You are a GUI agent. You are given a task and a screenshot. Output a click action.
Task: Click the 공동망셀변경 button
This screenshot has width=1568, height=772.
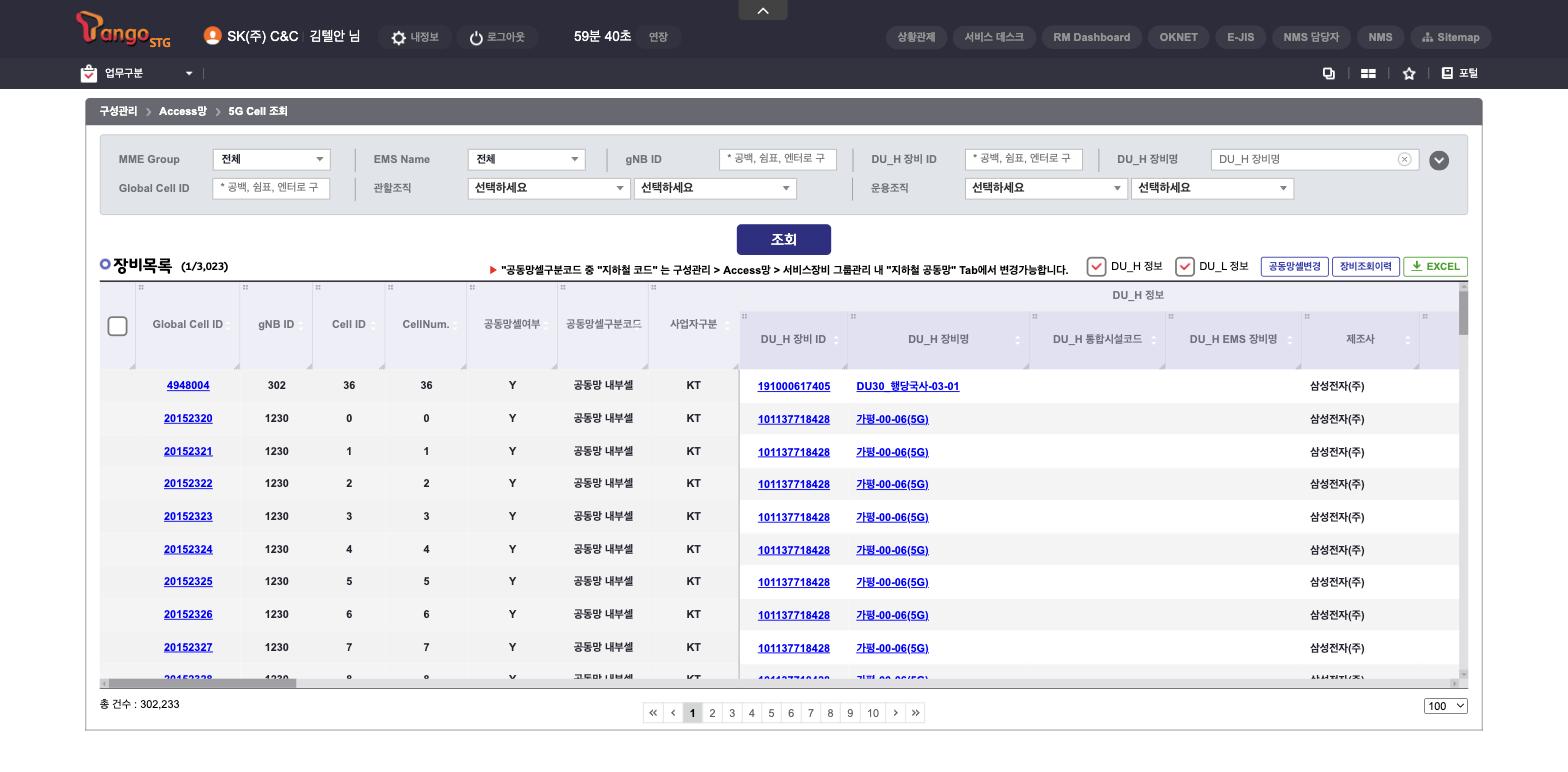tap(1295, 266)
